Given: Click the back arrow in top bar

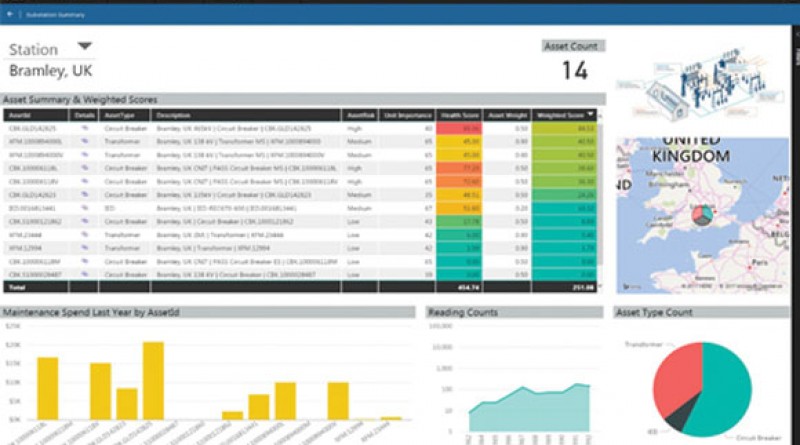Looking at the screenshot, I should tap(10, 15).
